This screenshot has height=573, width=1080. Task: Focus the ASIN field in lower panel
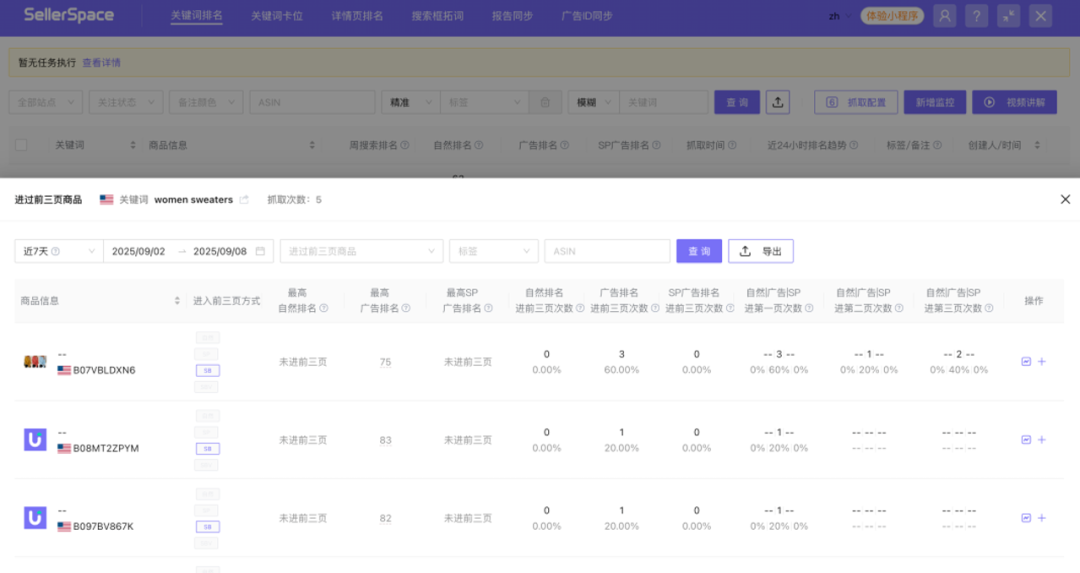607,251
